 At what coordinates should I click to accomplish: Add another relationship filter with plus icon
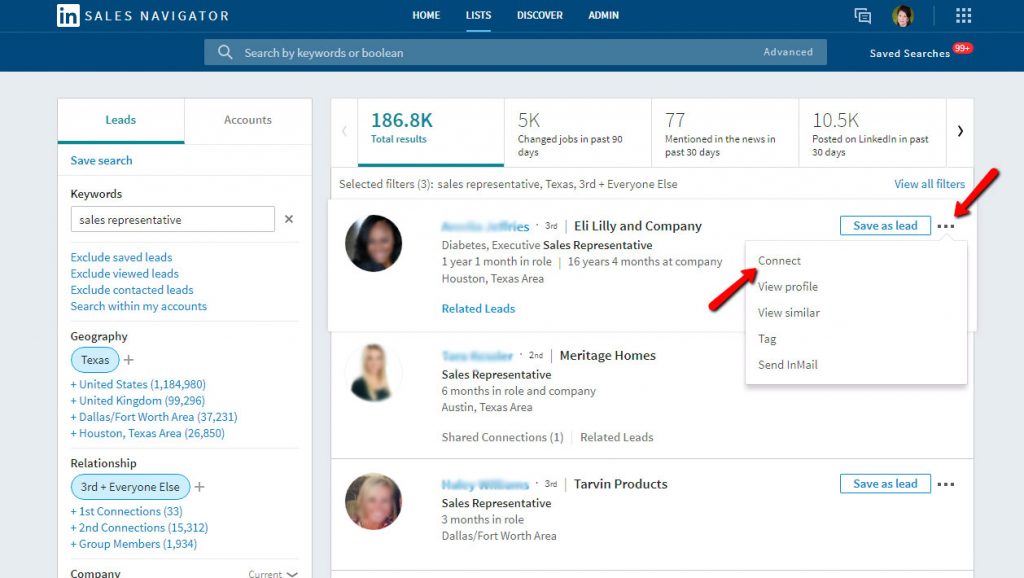pos(200,487)
